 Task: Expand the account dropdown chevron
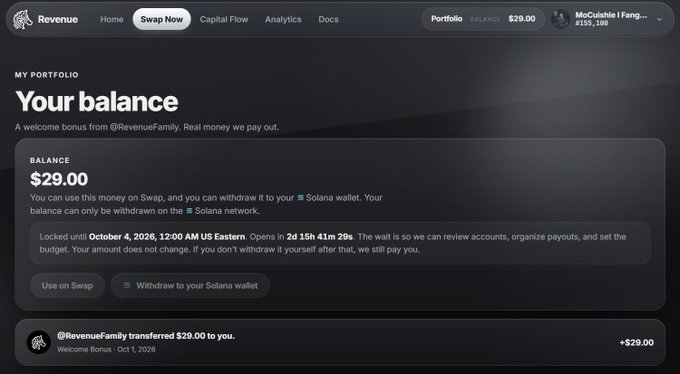click(x=659, y=20)
